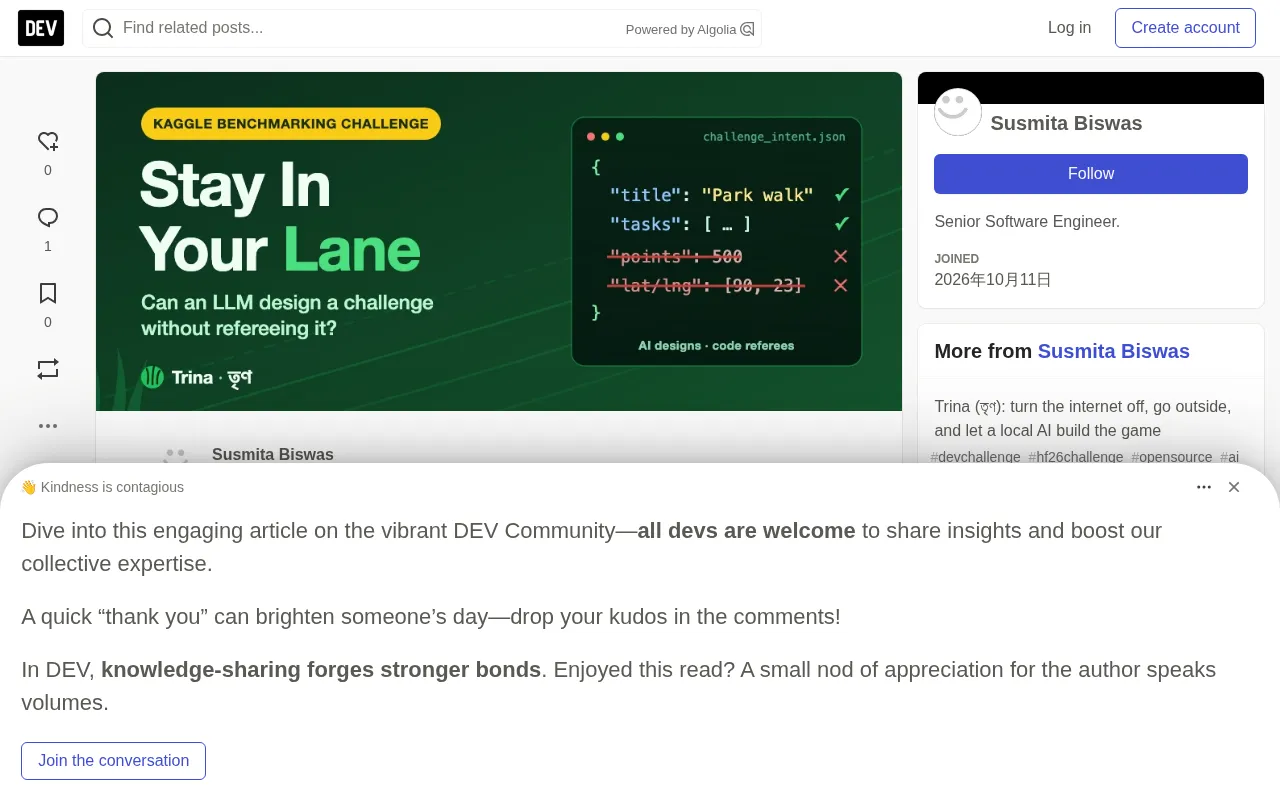This screenshot has width=1280, height=800.
Task: Open the Trina local AI game article
Action: [x=1083, y=419]
